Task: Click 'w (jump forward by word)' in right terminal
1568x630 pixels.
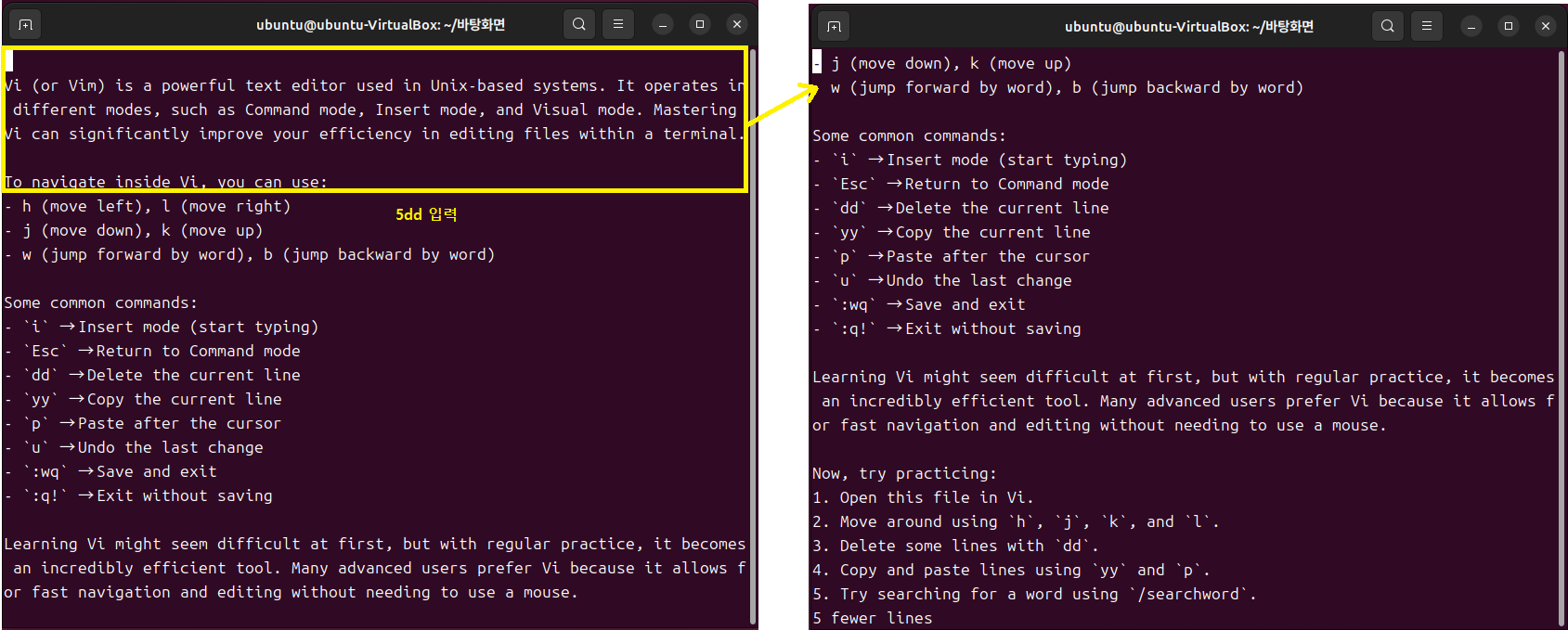Action: [x=1068, y=87]
